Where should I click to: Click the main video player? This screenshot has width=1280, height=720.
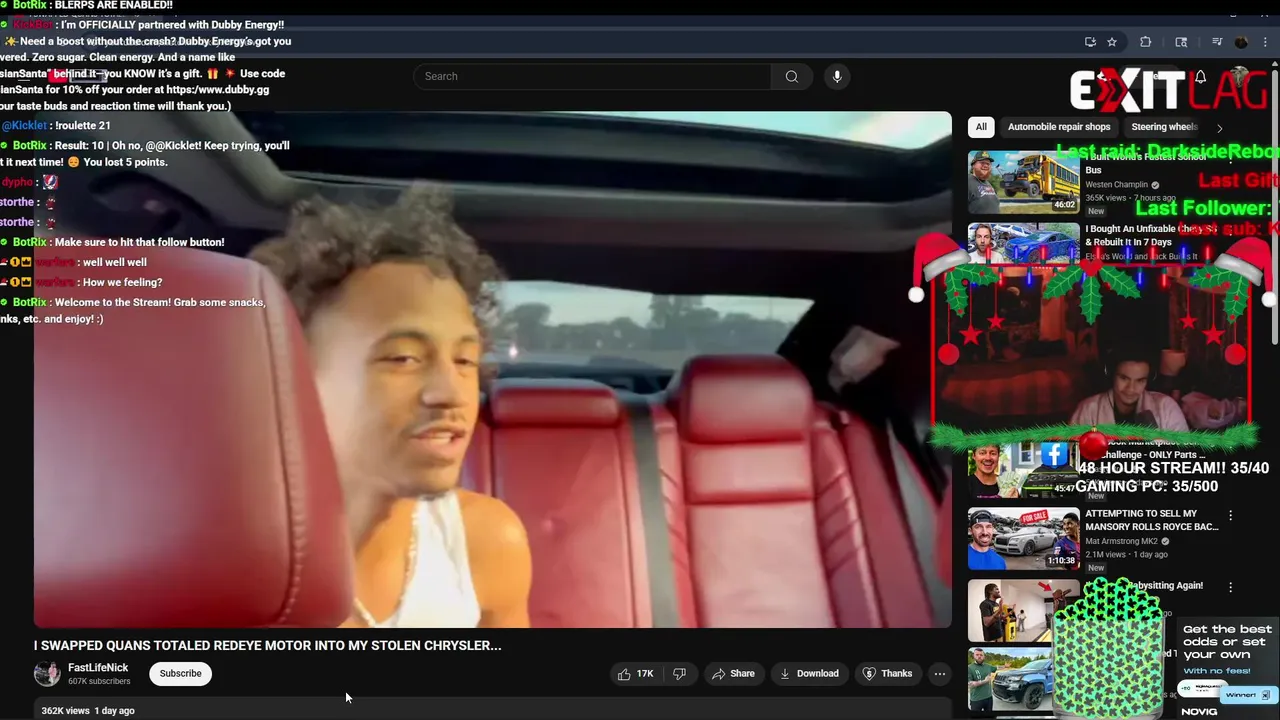pos(492,370)
